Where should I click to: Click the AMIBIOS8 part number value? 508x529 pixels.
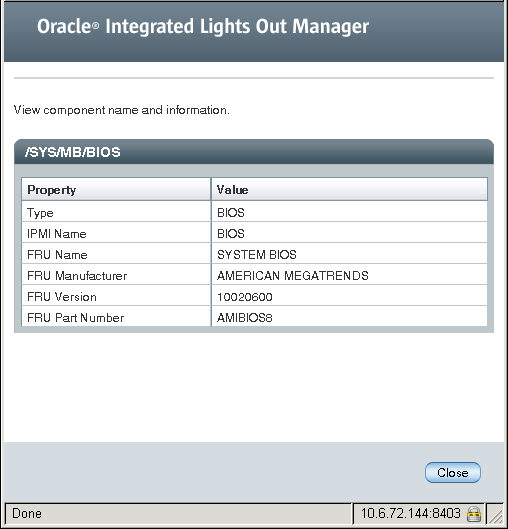pyautogui.click(x=245, y=318)
